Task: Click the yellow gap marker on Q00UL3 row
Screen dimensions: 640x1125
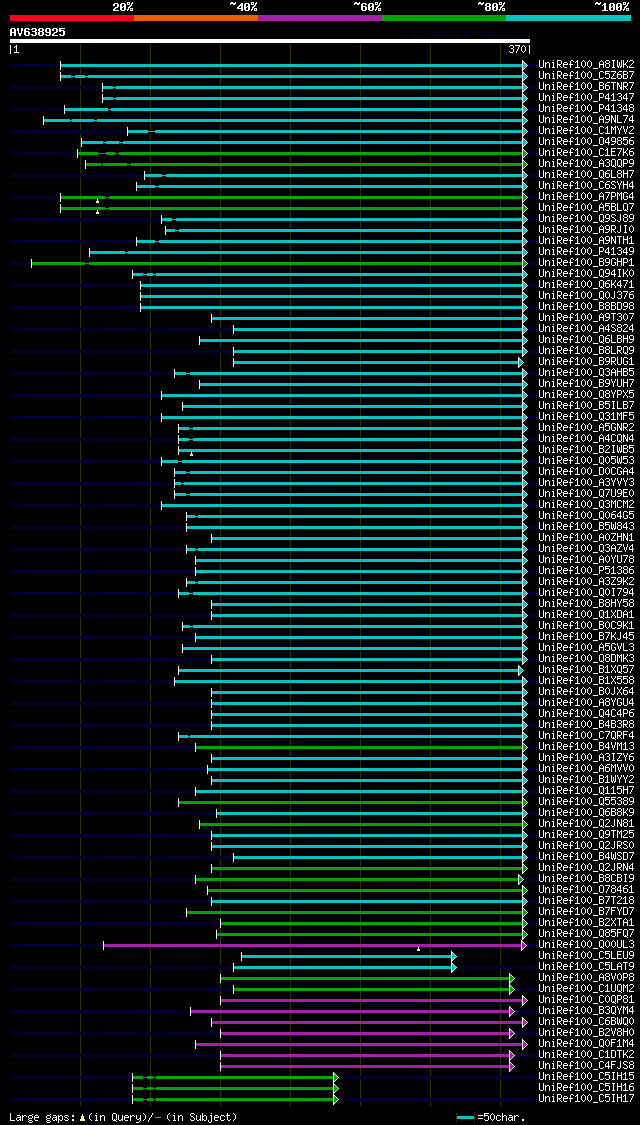Action: (x=418, y=949)
